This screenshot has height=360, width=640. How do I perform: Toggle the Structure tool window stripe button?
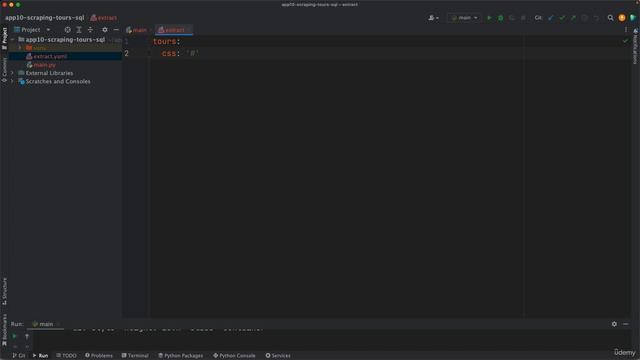tap(4, 291)
